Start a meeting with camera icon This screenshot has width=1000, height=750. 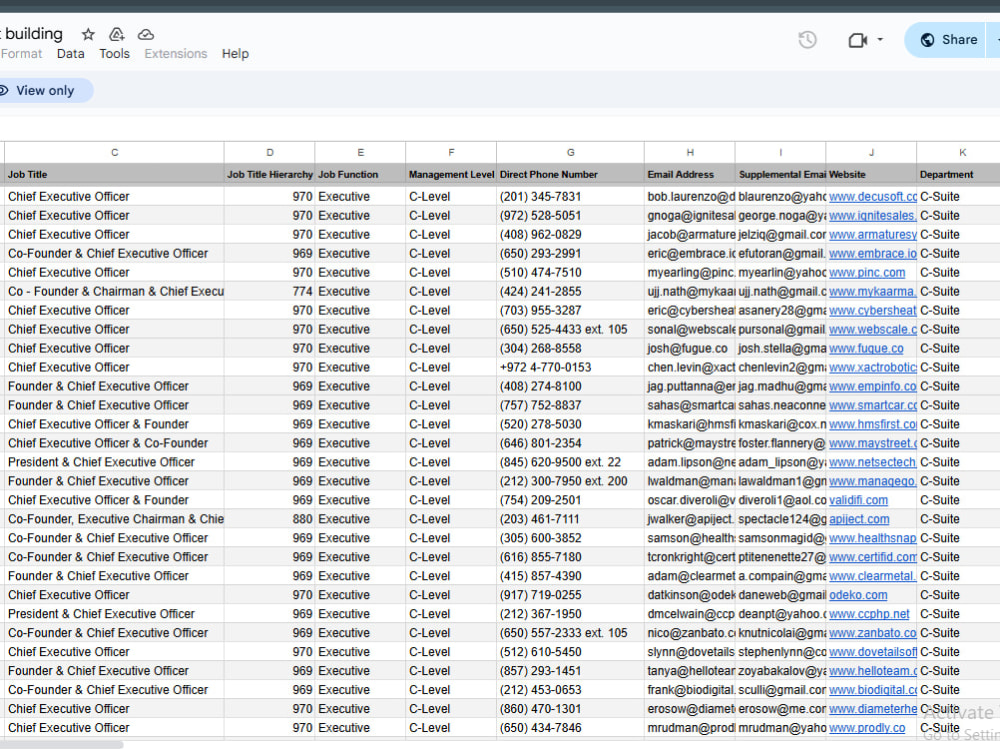point(858,40)
